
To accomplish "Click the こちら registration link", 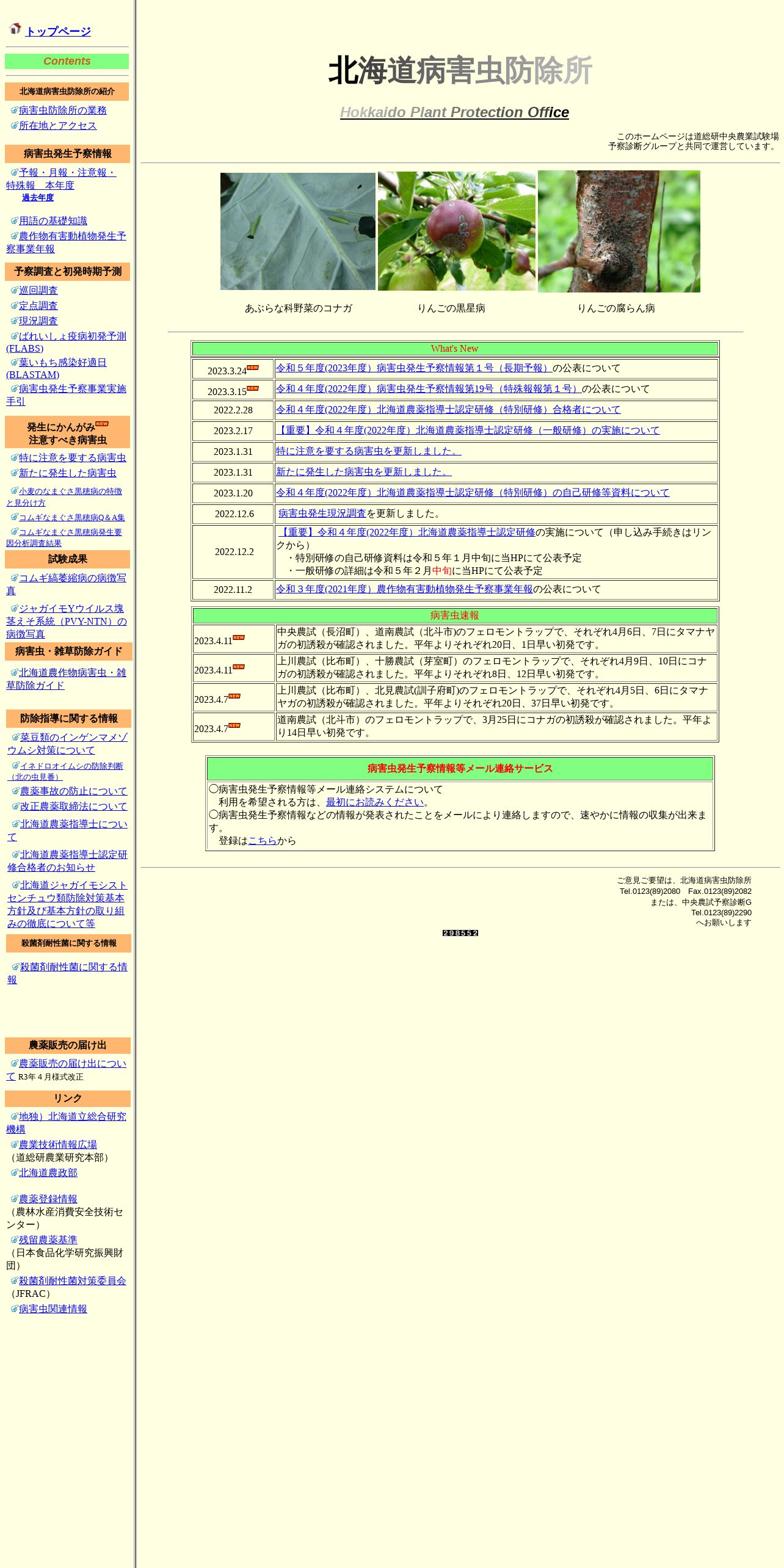I will coord(263,841).
